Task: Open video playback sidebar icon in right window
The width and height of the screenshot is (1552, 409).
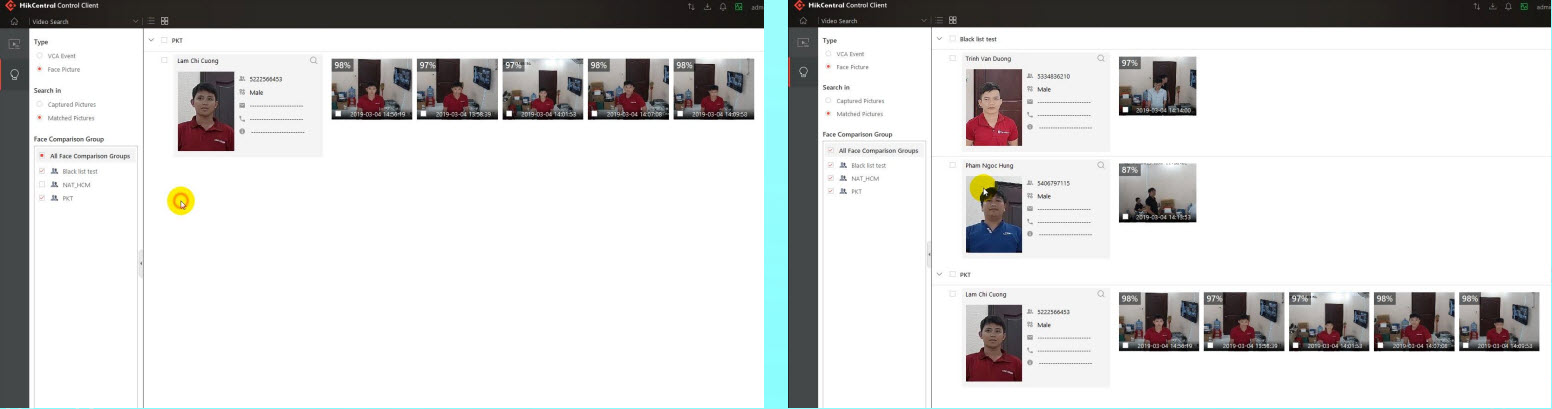Action: pyautogui.click(x=803, y=43)
